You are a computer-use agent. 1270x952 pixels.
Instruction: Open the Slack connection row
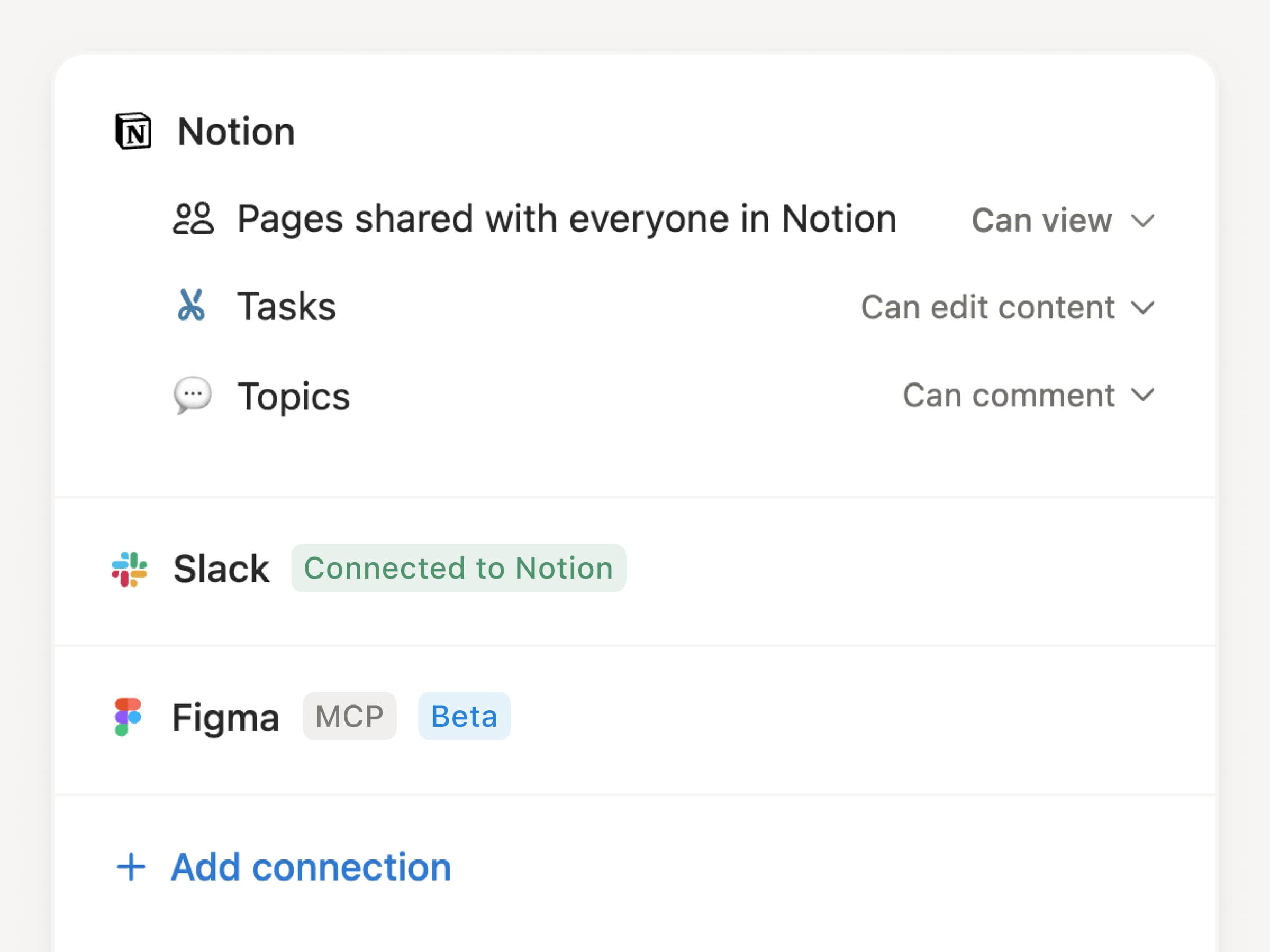(221, 569)
